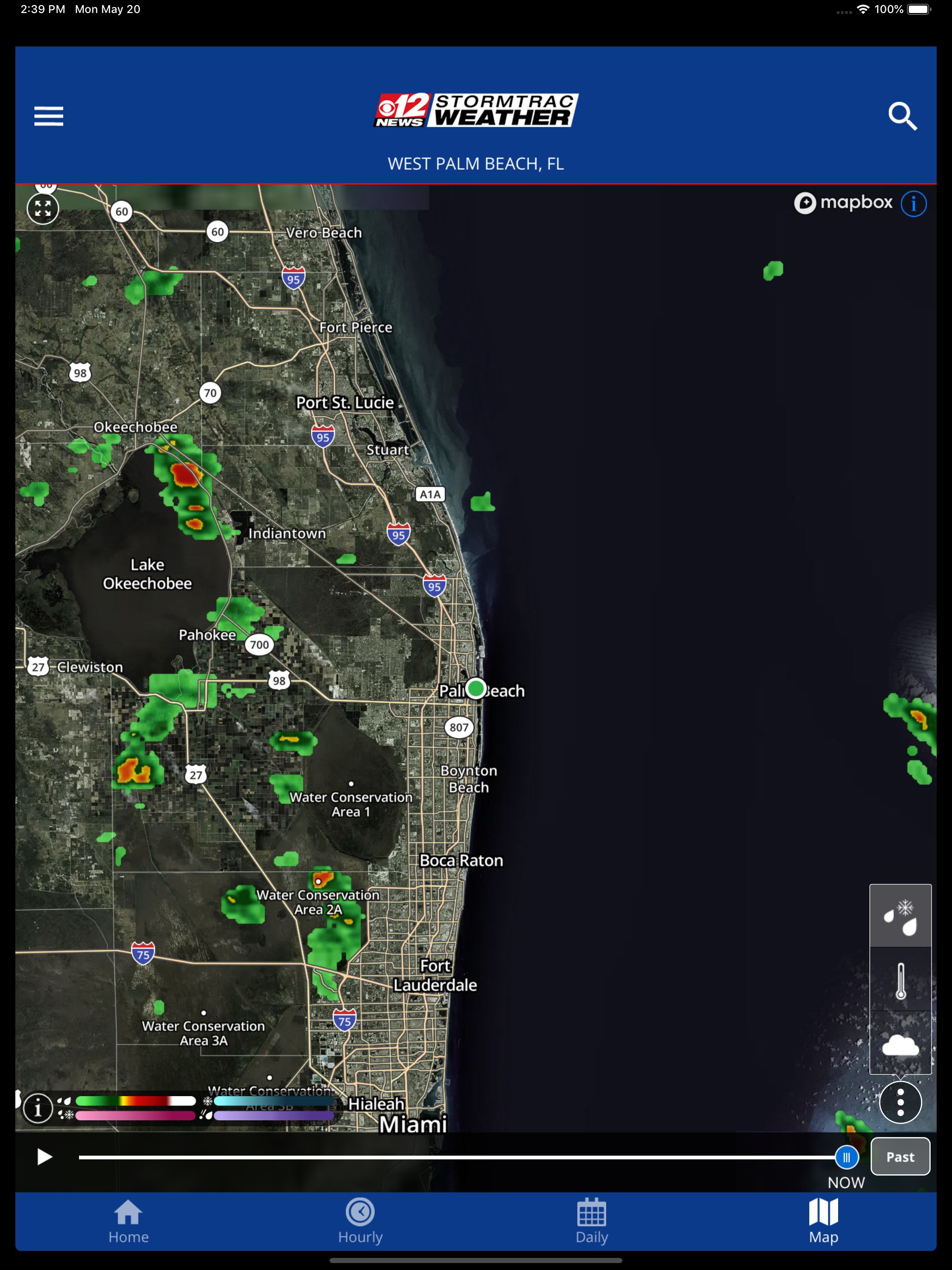This screenshot has height=1270, width=952.
Task: Open the radar legend info icon
Action: (38, 1108)
